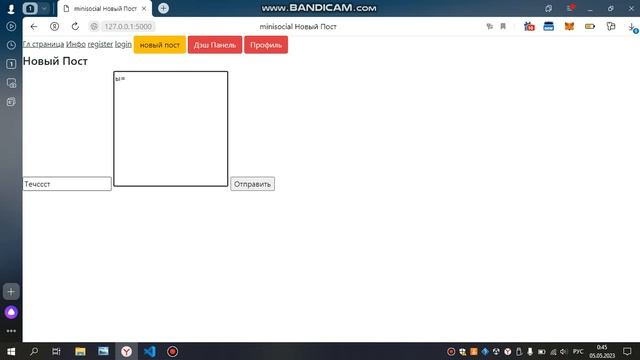
Task: Open the downloads arrow icon
Action: tap(632, 27)
